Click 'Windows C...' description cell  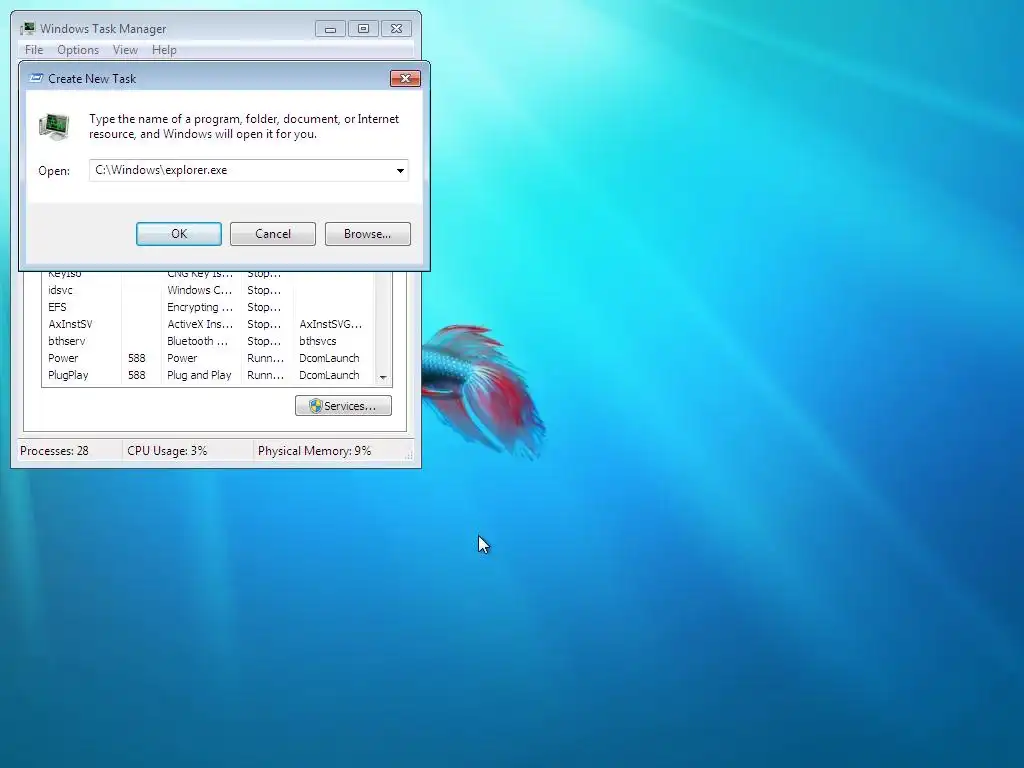(199, 290)
